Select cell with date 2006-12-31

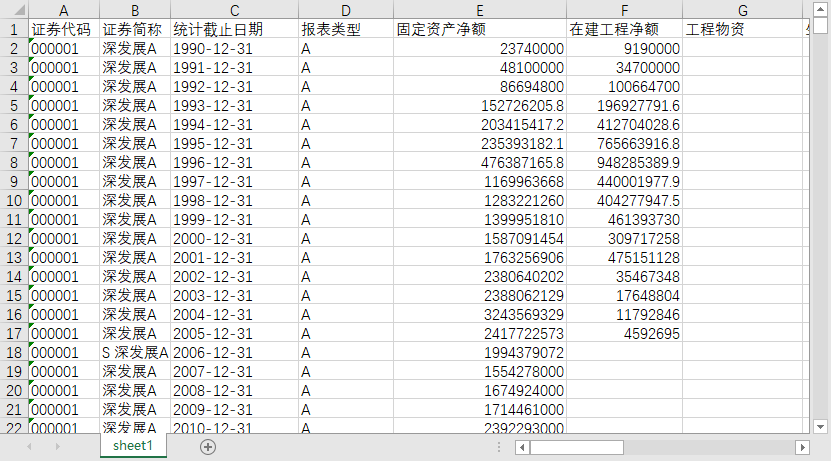(x=234, y=352)
